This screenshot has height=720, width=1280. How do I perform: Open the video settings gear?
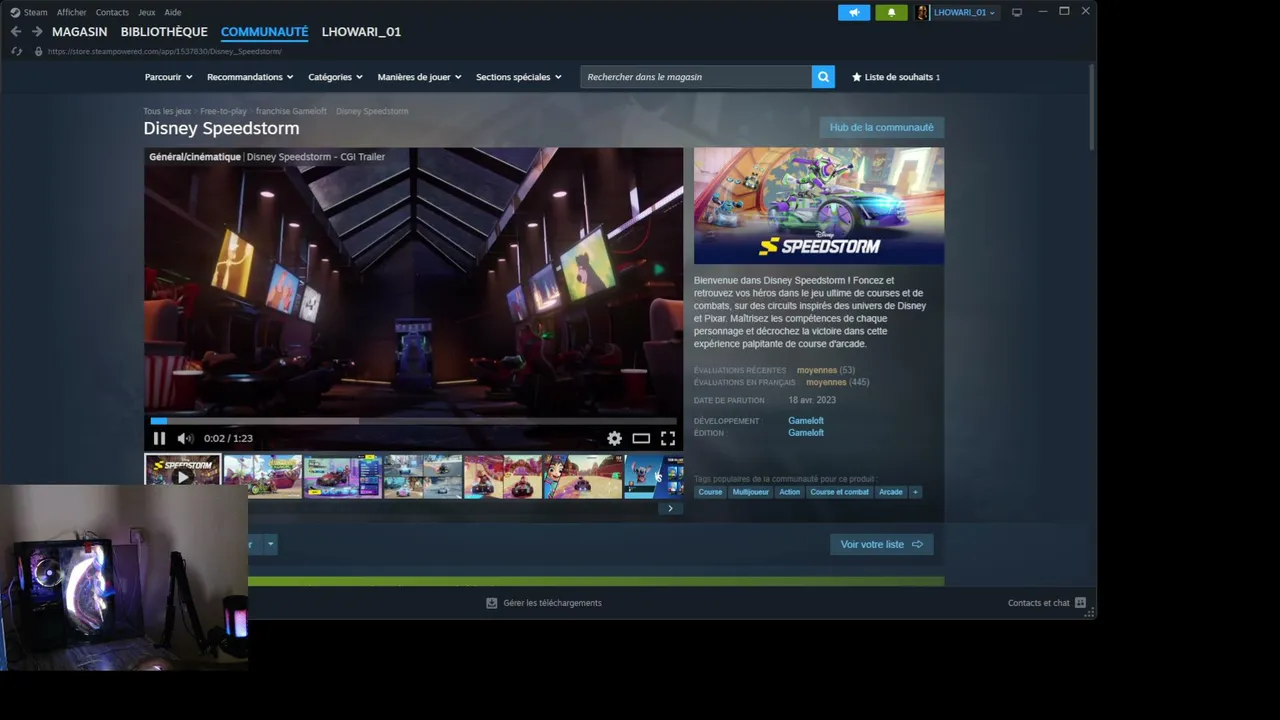(614, 438)
